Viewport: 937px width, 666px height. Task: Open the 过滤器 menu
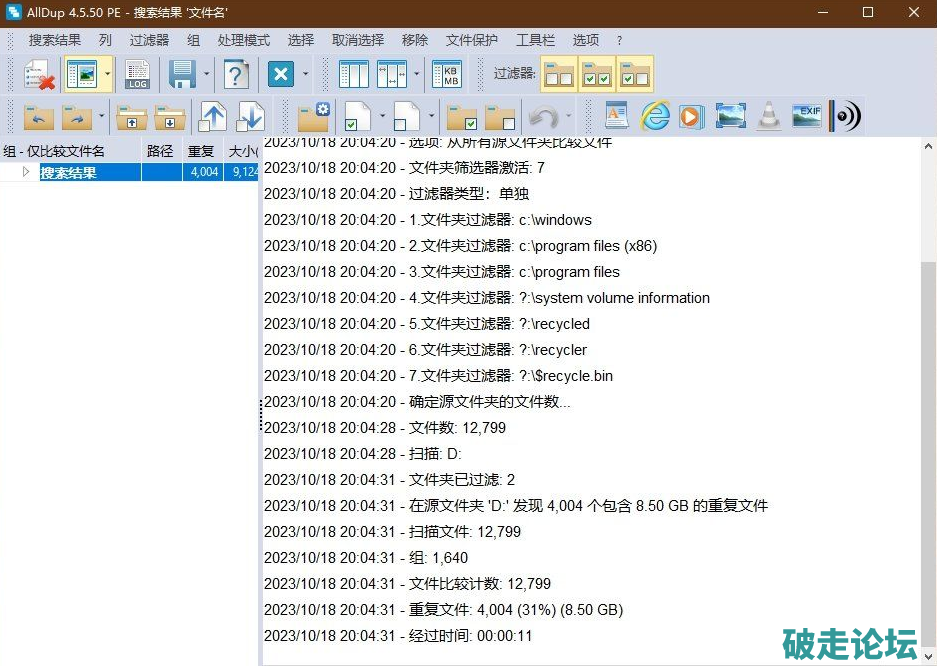coord(149,40)
